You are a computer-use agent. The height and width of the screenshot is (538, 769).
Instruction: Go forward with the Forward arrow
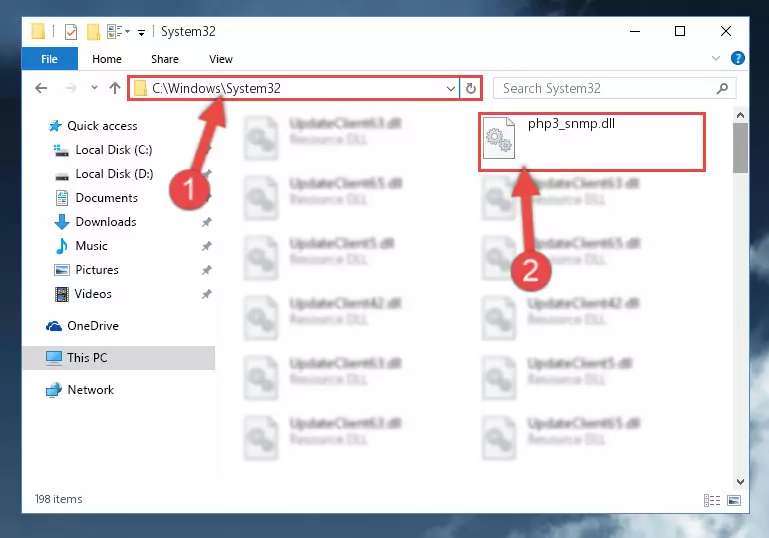(x=71, y=88)
